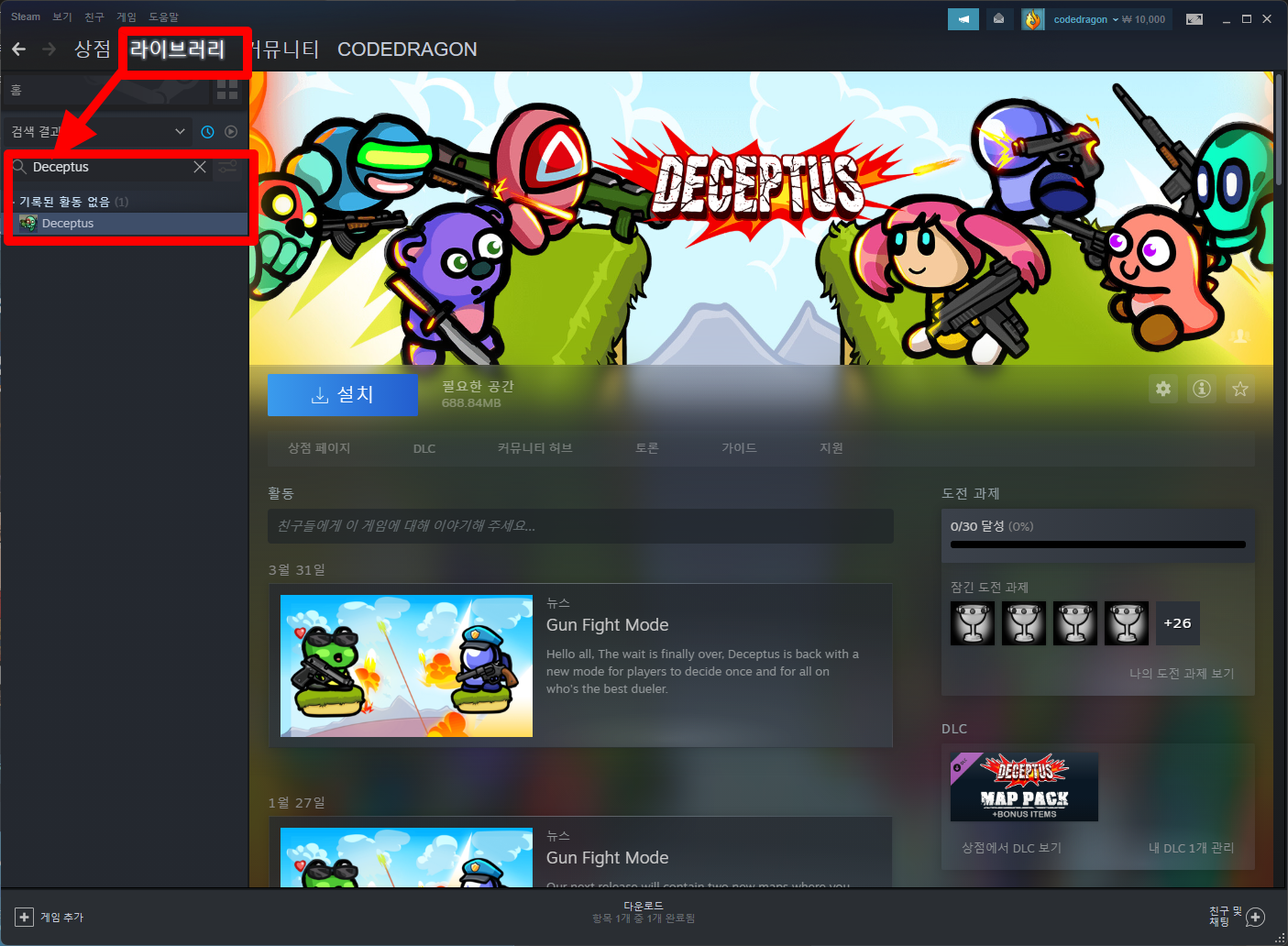Screen dimensions: 1288x946
Task: Switch to the 라이브러리 tab
Action: [178, 49]
